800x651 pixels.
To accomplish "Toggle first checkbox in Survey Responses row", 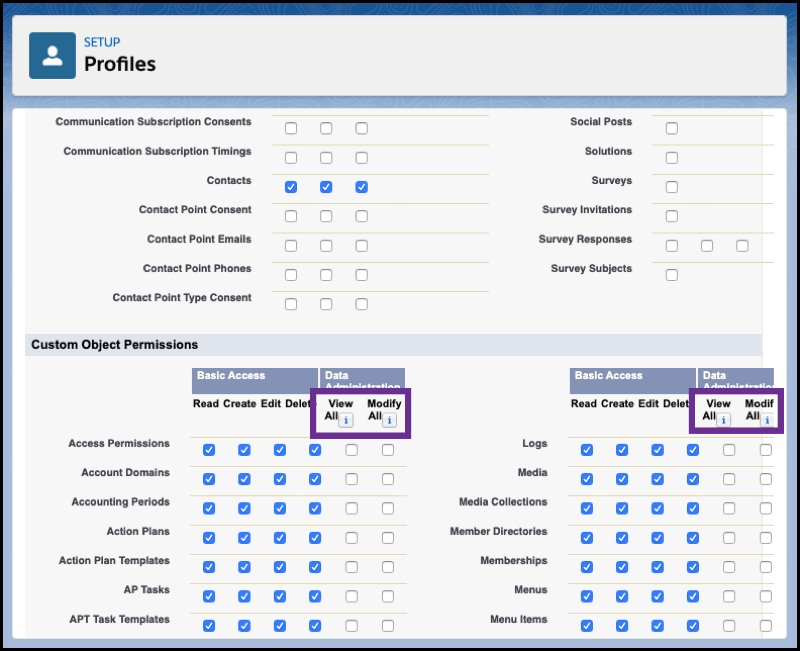I will coord(671,246).
